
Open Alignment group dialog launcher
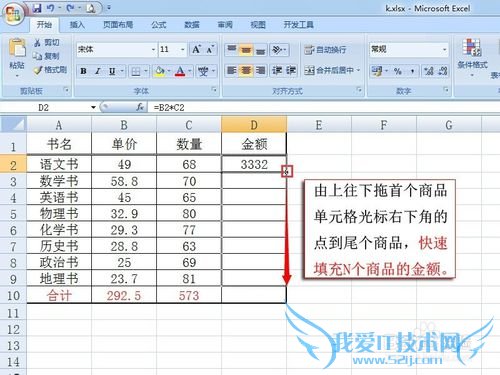(359, 90)
